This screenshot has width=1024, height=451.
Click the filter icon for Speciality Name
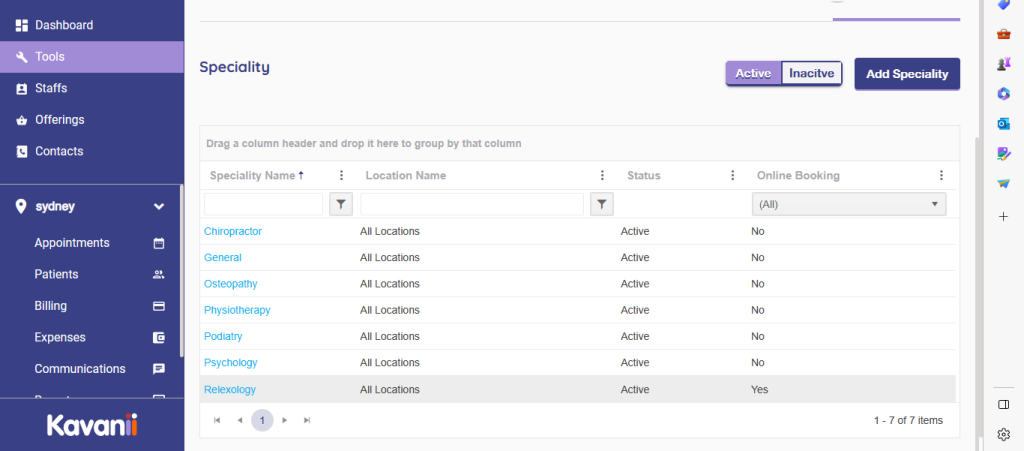coord(341,204)
